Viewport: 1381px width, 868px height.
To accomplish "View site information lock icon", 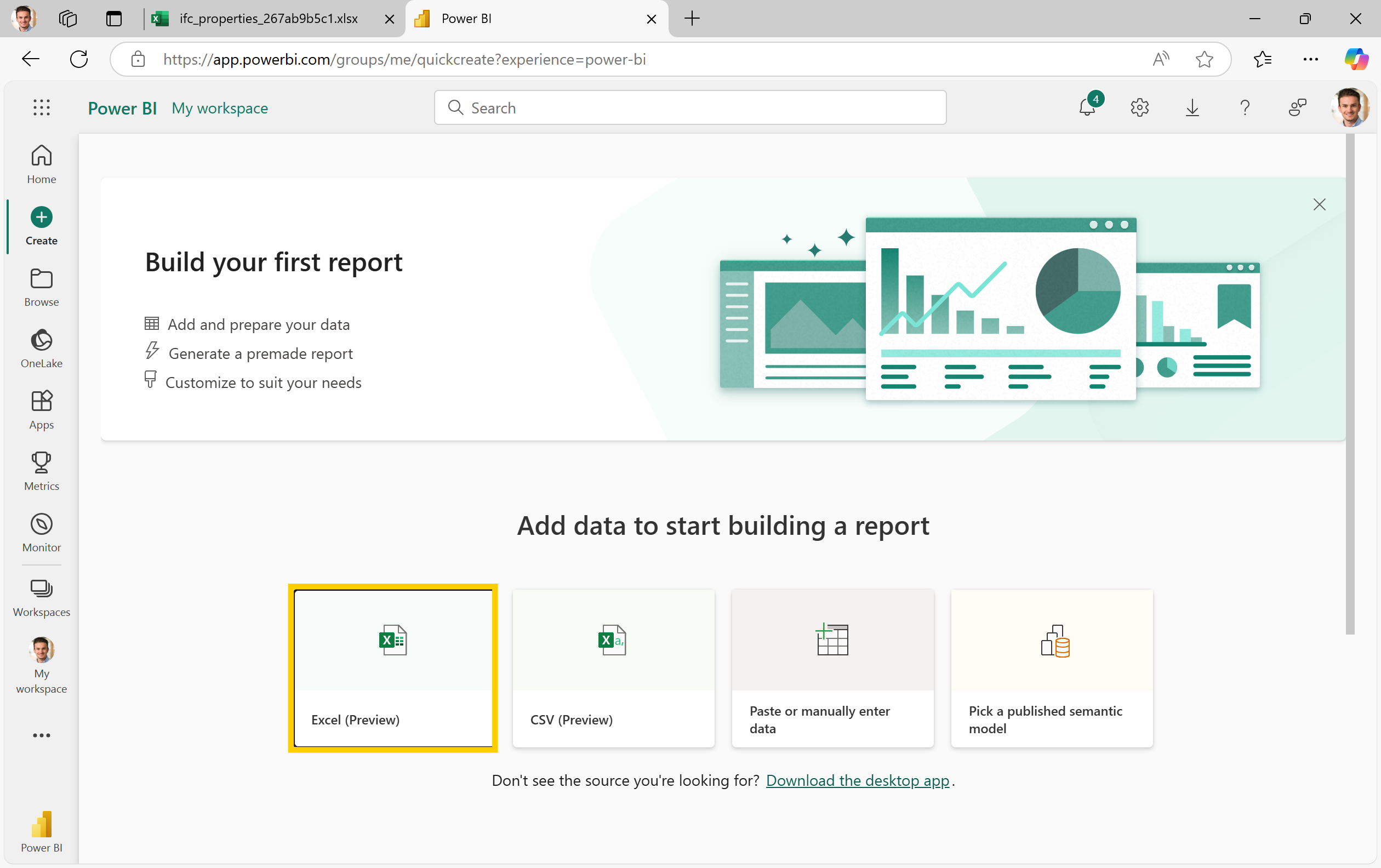I will click(x=138, y=59).
